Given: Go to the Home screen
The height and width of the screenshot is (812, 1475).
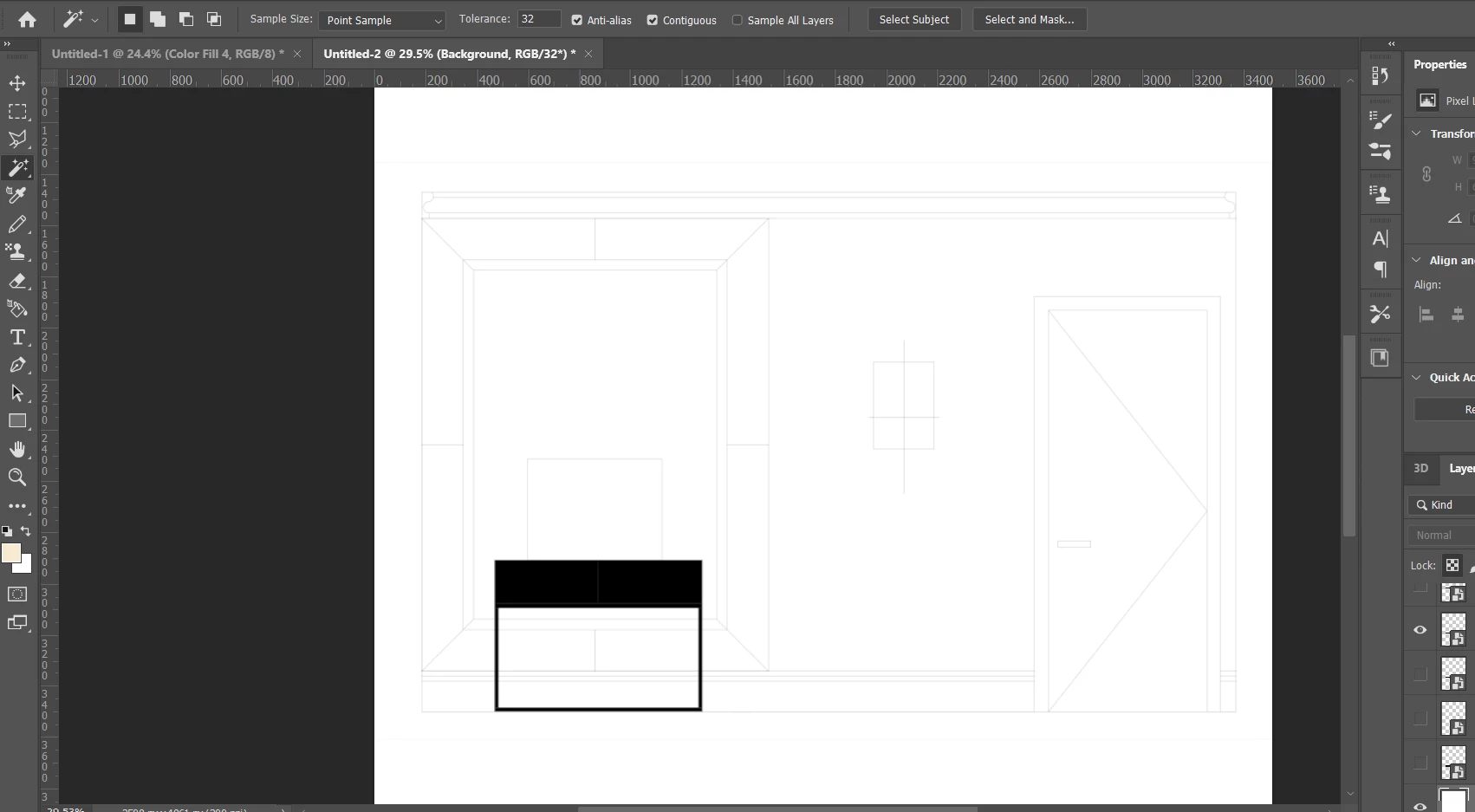Looking at the screenshot, I should pyautogui.click(x=27, y=19).
